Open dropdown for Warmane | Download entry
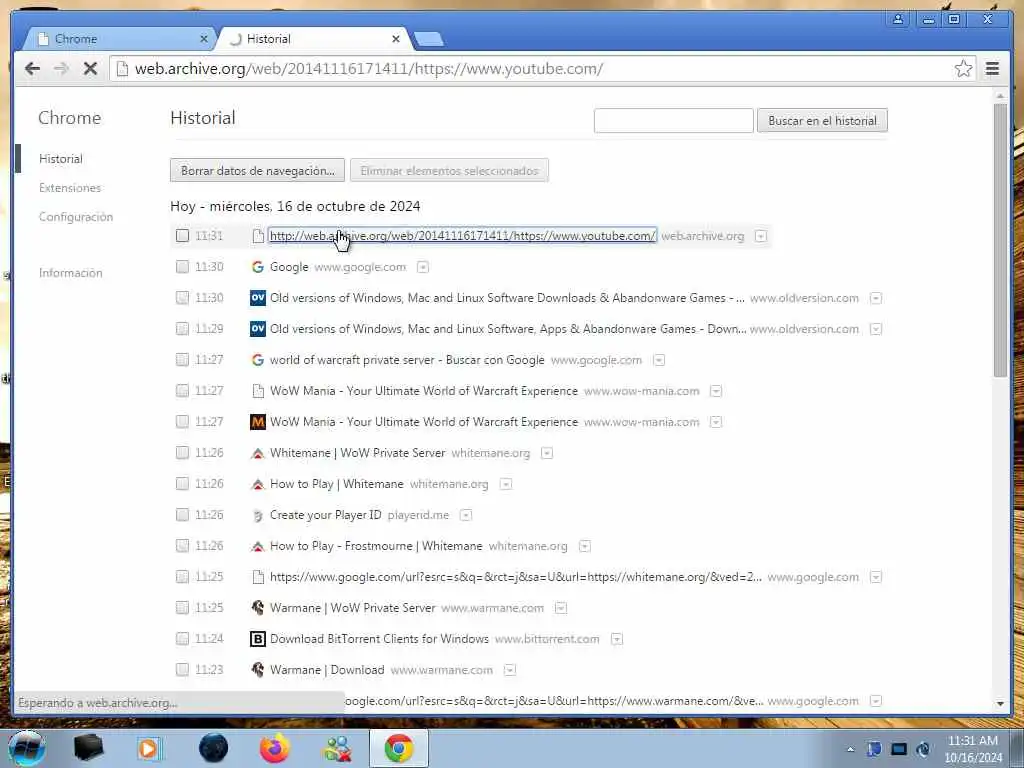Image resolution: width=1024 pixels, height=768 pixels. (x=510, y=670)
